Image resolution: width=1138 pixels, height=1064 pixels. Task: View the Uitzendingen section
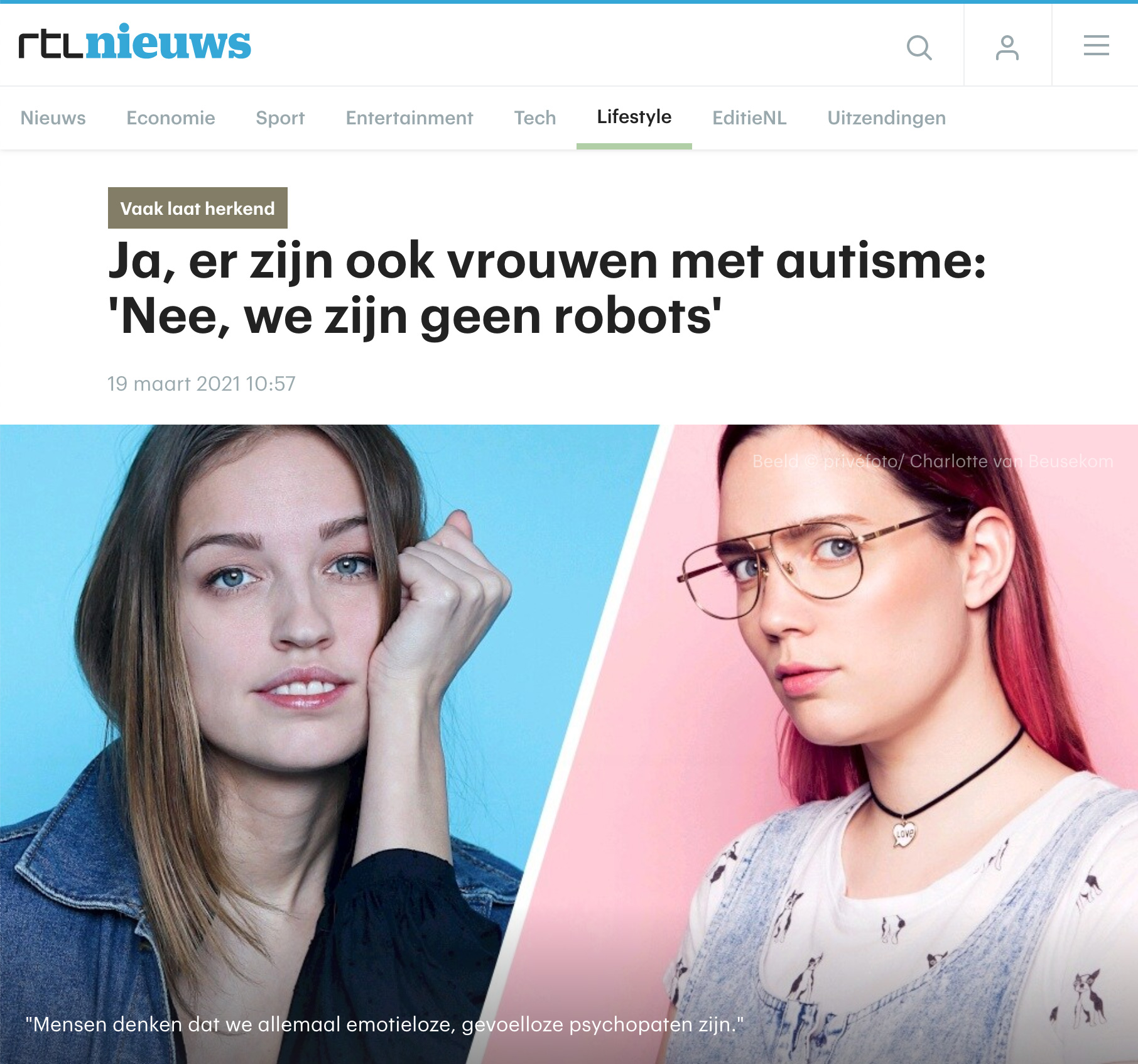click(x=886, y=117)
